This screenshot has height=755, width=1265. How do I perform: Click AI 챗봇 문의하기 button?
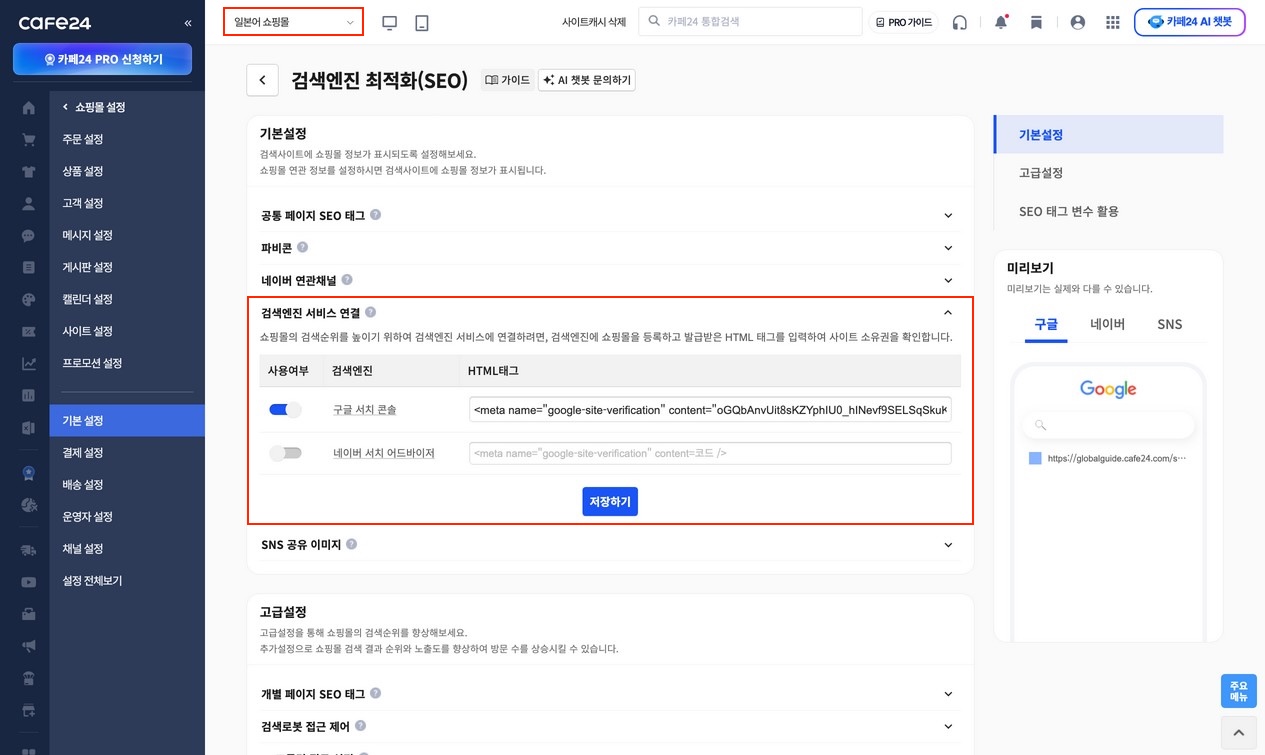point(587,80)
